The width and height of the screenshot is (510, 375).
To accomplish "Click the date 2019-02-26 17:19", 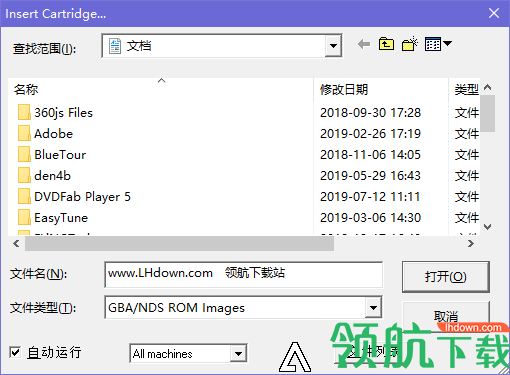I will 370,134.
